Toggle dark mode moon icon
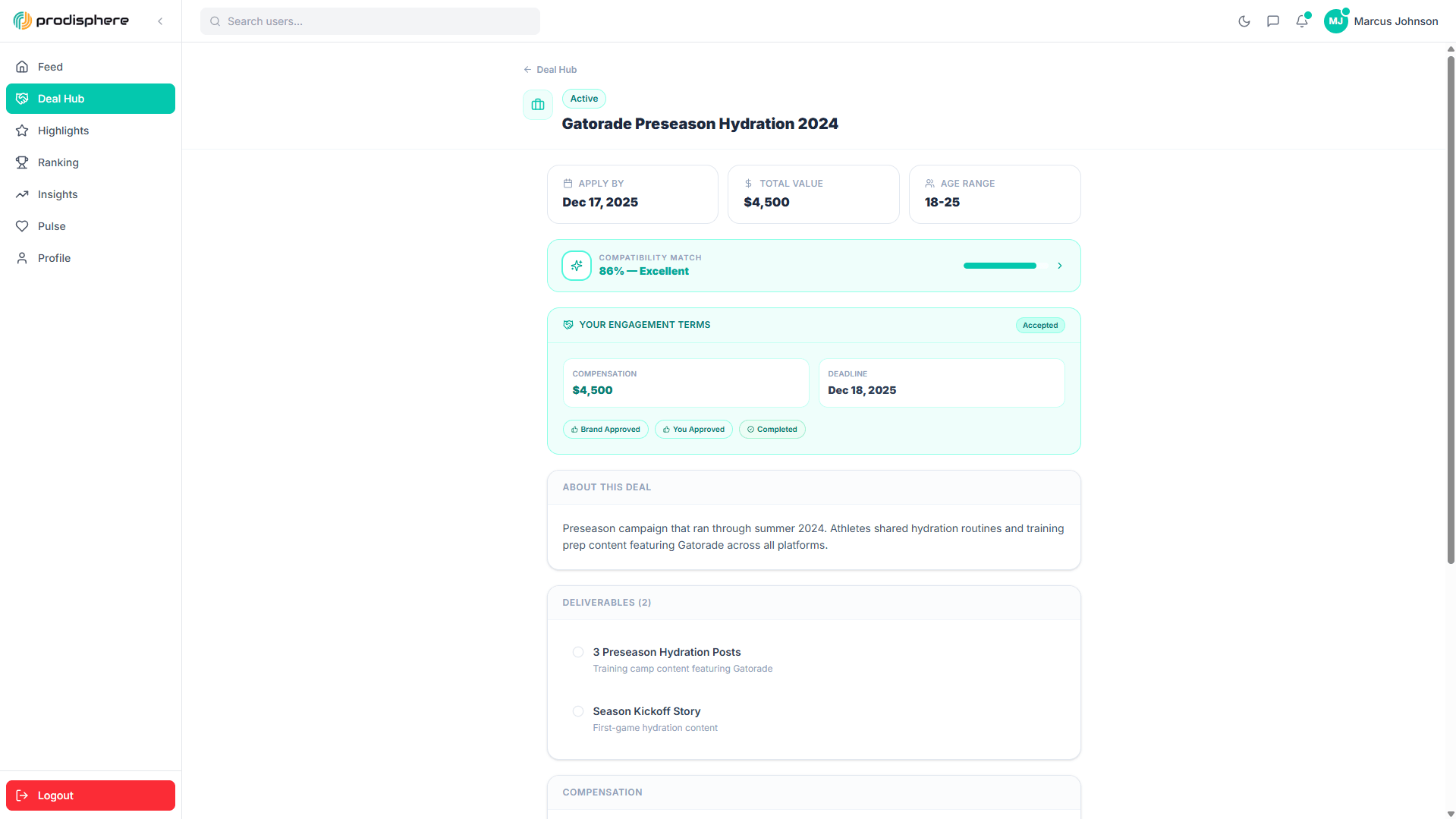 [1244, 21]
